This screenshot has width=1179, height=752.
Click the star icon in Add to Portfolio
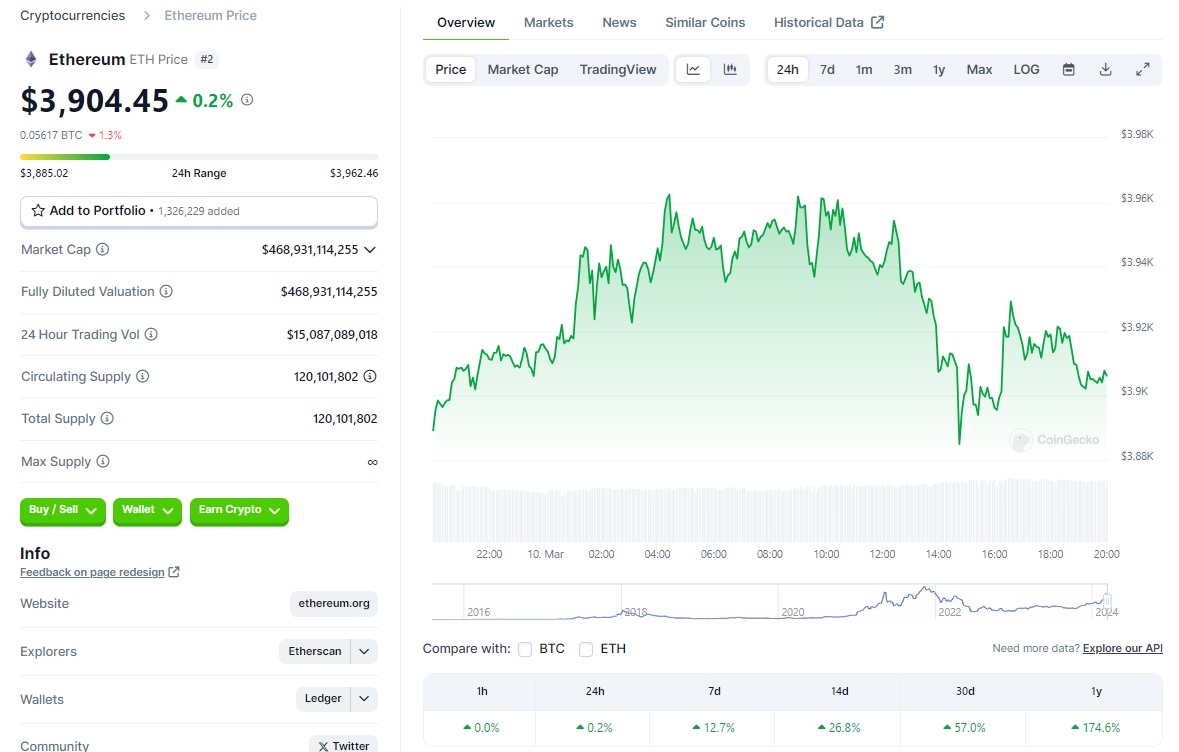38,211
